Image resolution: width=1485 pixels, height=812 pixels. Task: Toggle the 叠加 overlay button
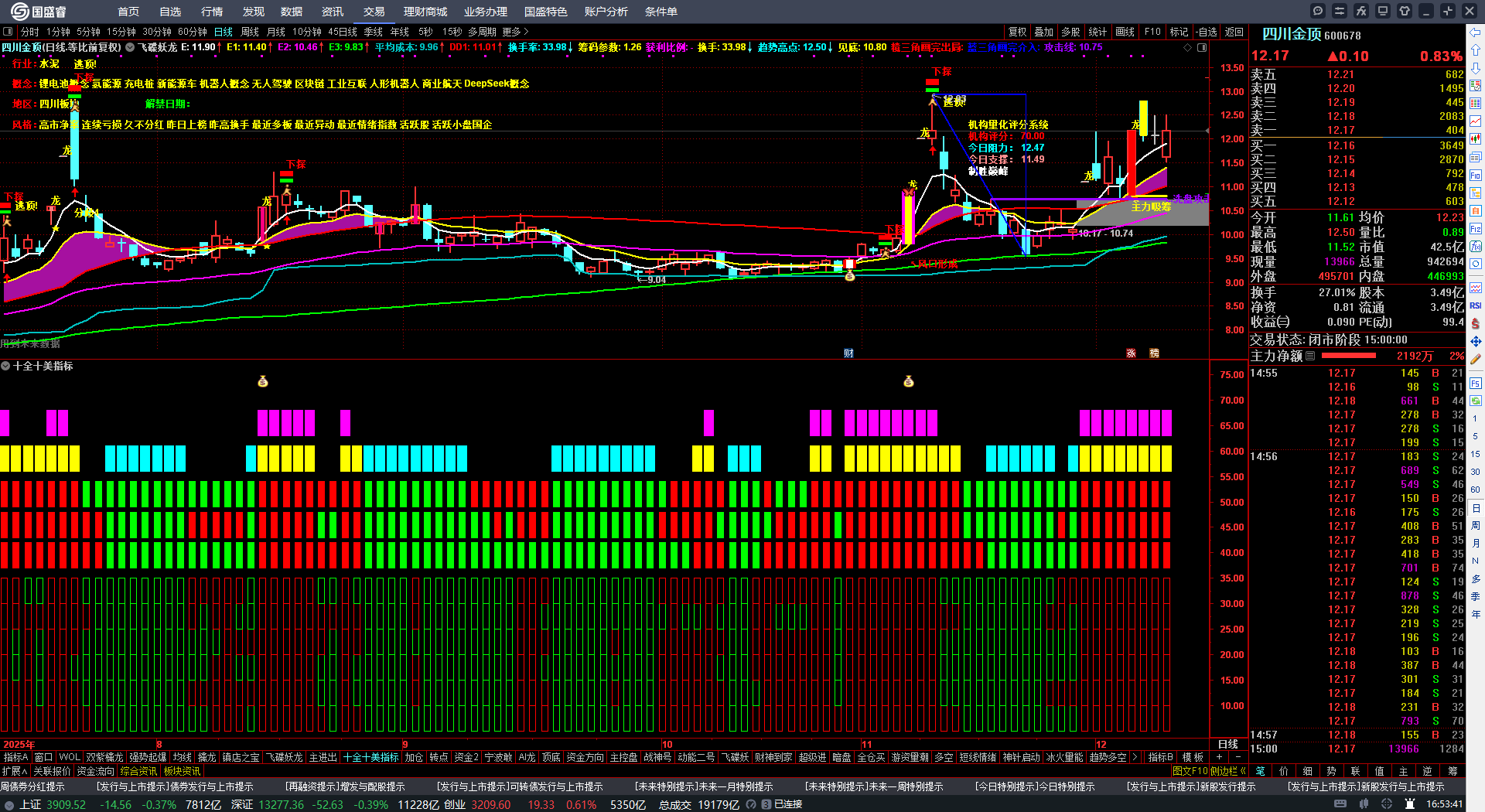tap(1044, 32)
